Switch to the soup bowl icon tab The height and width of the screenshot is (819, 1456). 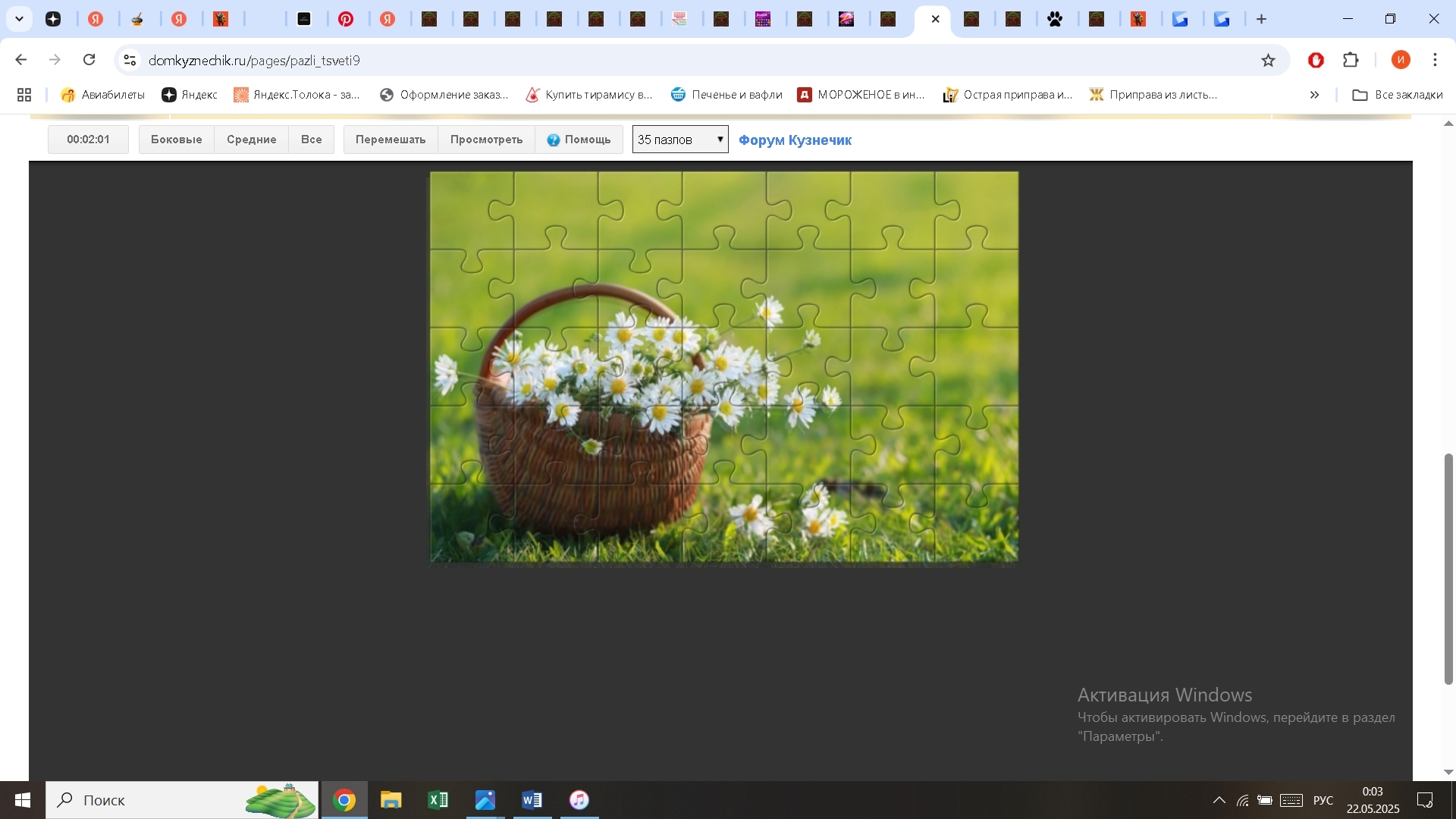coord(137,19)
